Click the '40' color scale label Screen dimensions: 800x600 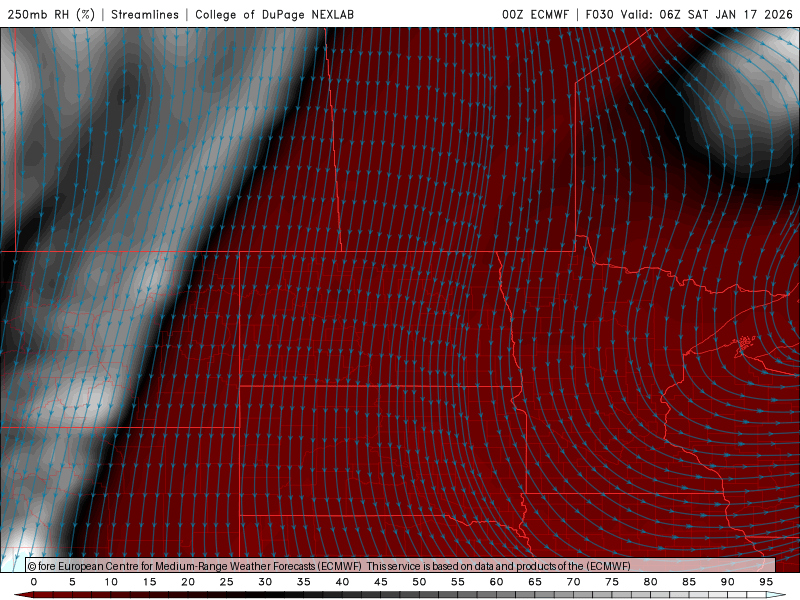point(342,582)
